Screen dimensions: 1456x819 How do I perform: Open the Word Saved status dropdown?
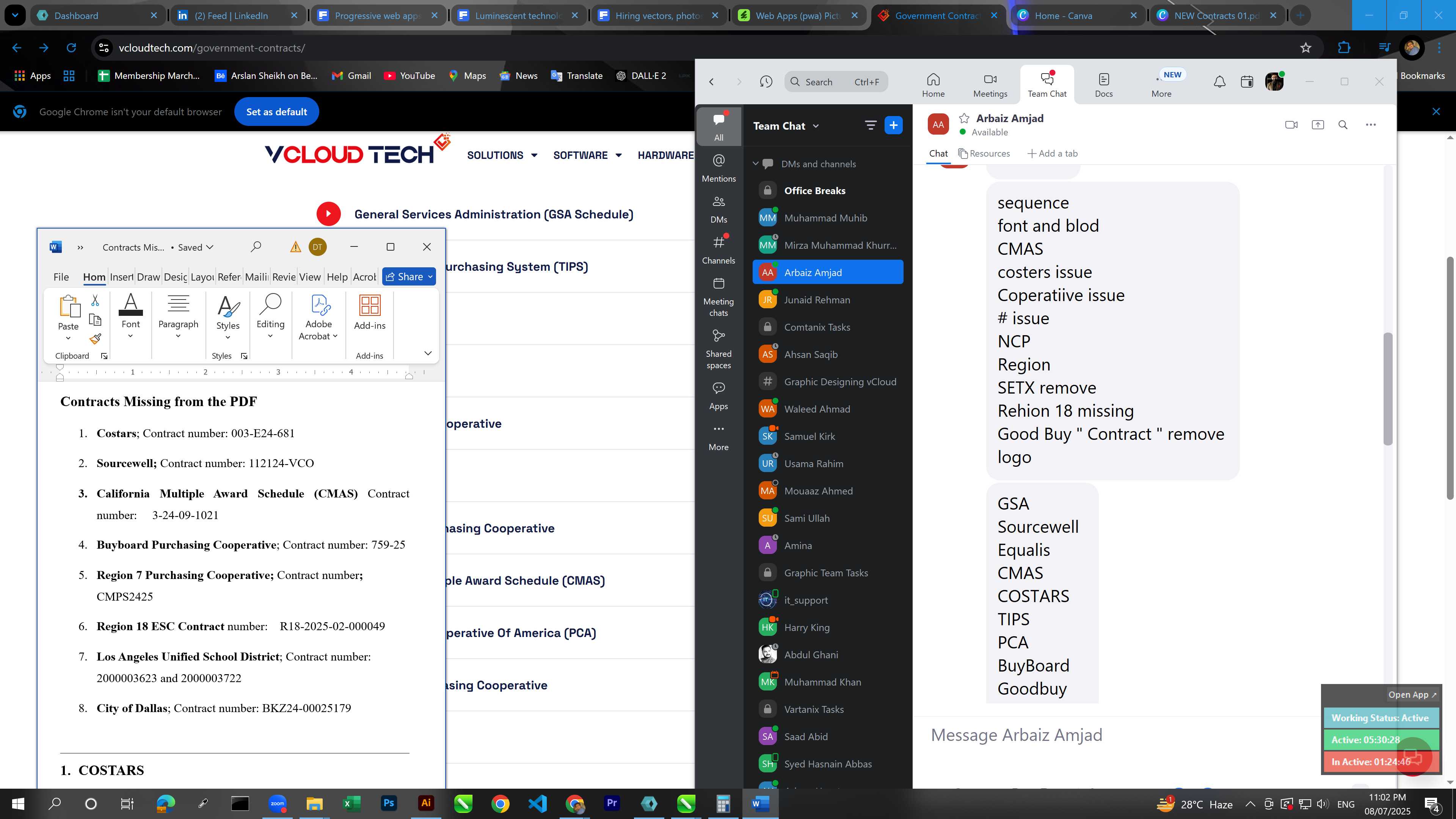tap(210, 247)
